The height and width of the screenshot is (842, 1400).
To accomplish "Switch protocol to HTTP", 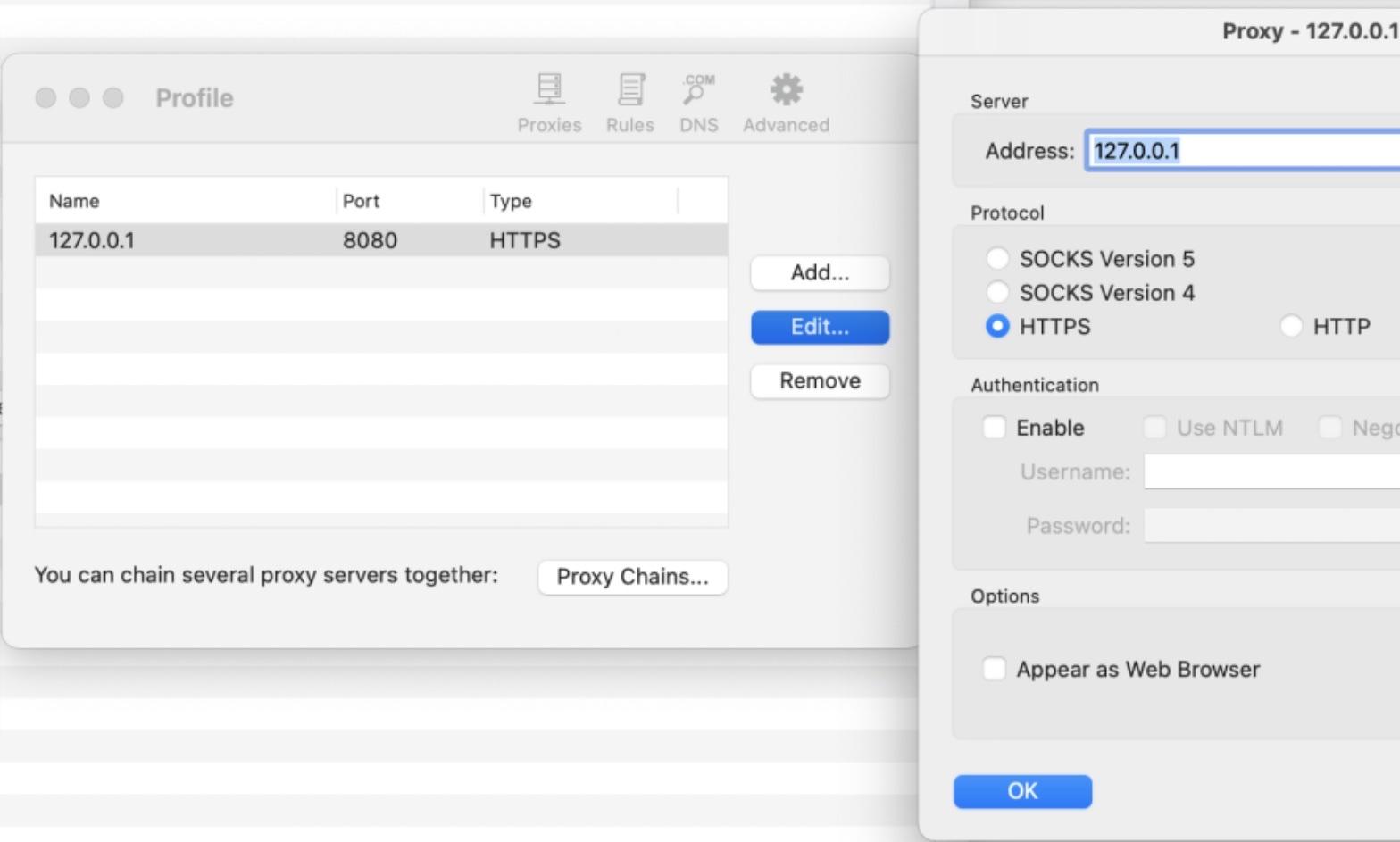I will (1290, 327).
